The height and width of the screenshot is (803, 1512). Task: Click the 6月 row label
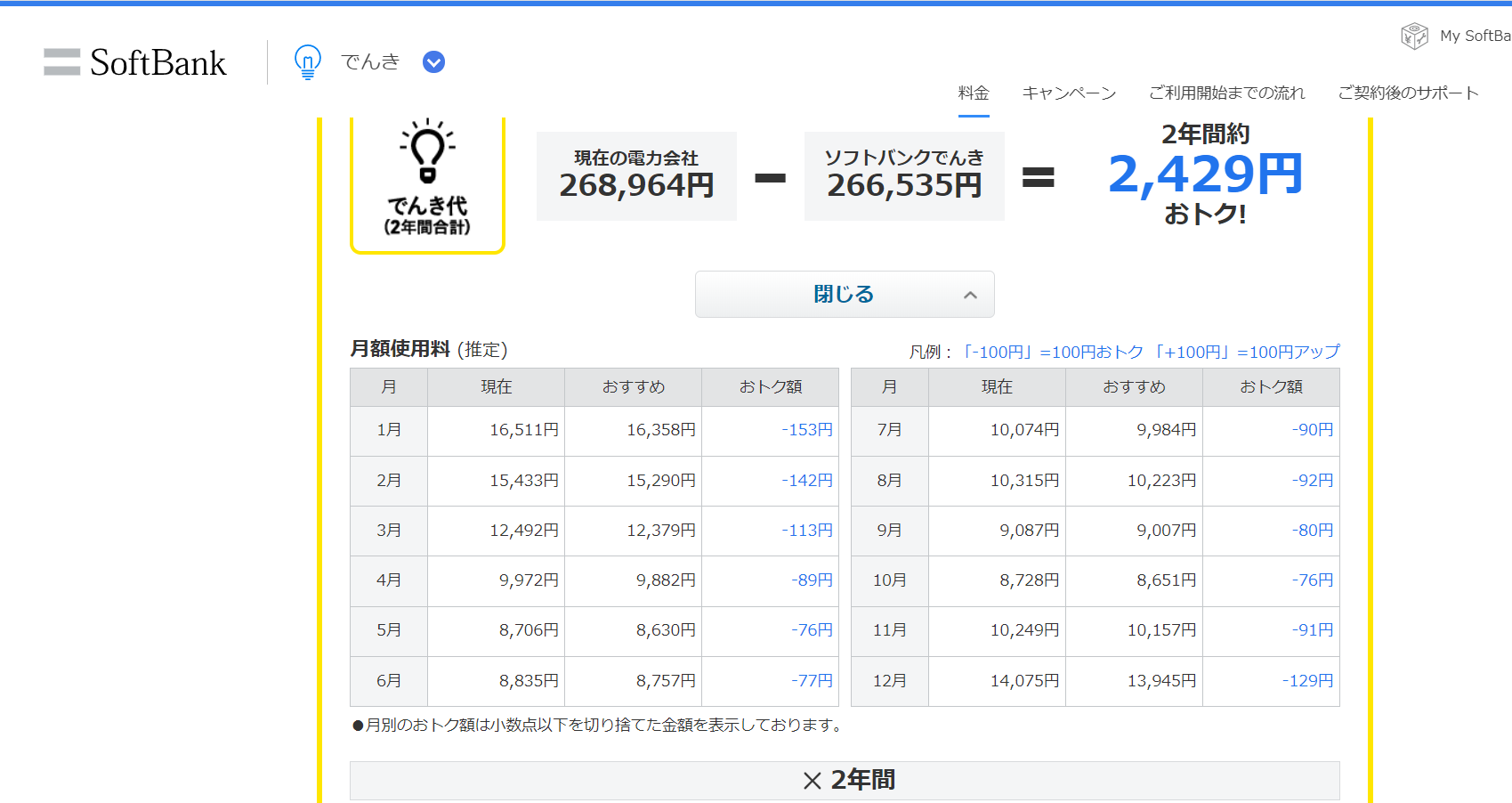(389, 681)
